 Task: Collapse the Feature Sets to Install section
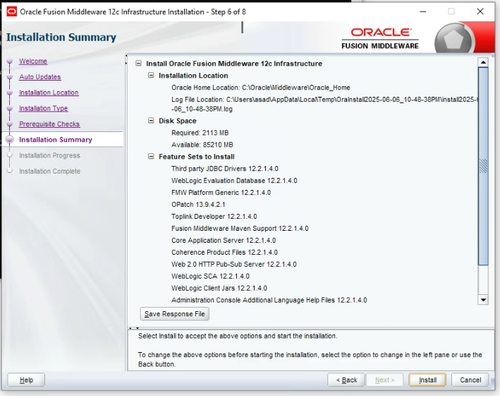151,156
